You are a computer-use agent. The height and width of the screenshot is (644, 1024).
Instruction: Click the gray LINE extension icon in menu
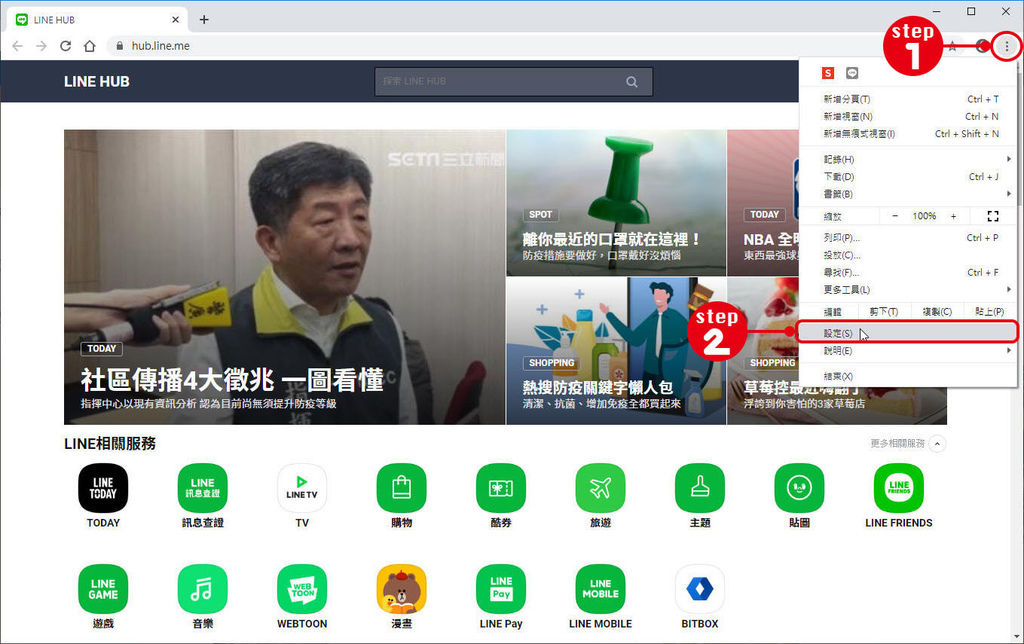[852, 73]
